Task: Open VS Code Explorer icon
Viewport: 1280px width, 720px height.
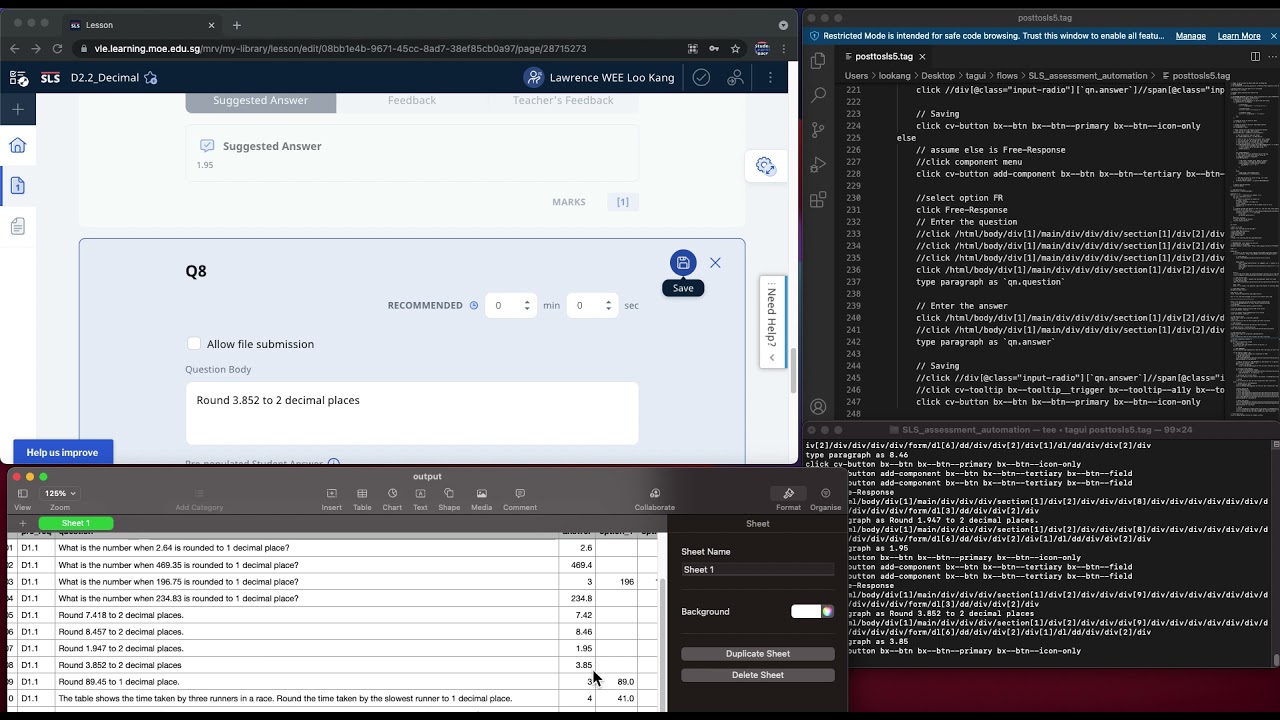Action: point(818,61)
